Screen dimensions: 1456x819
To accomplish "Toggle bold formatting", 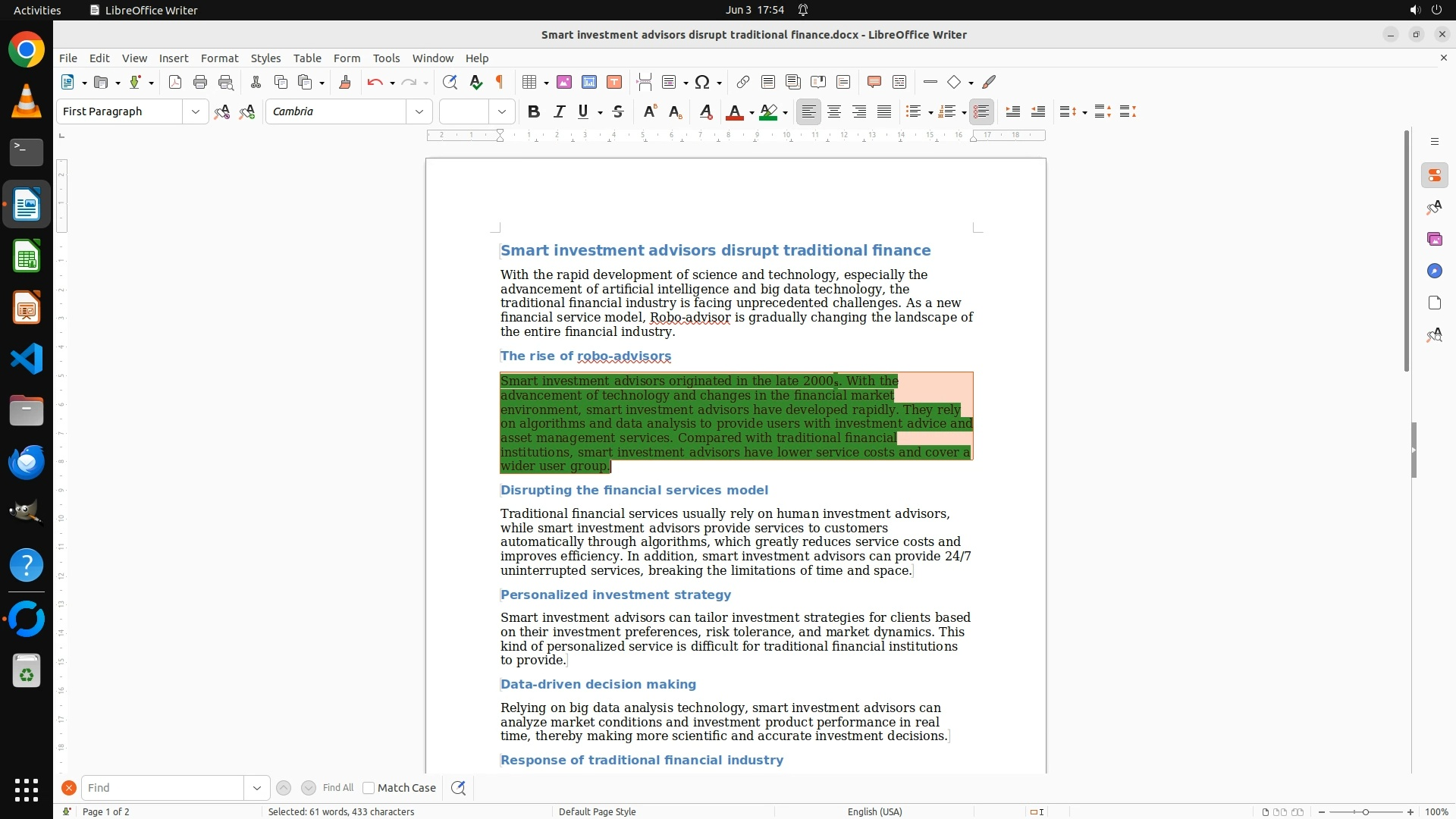I will tap(534, 111).
